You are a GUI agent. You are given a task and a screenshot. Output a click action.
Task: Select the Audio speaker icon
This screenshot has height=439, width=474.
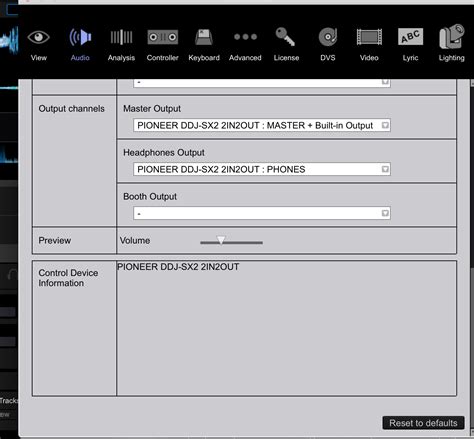(x=80, y=37)
